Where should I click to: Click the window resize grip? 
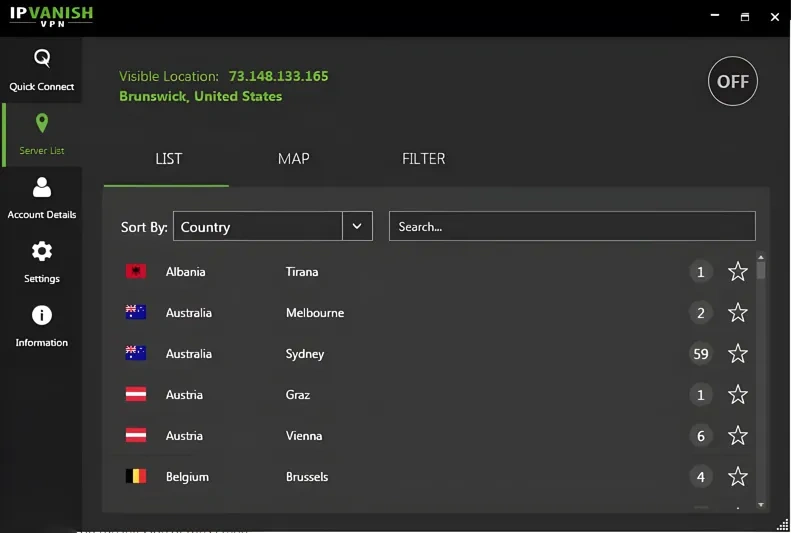coord(782,525)
